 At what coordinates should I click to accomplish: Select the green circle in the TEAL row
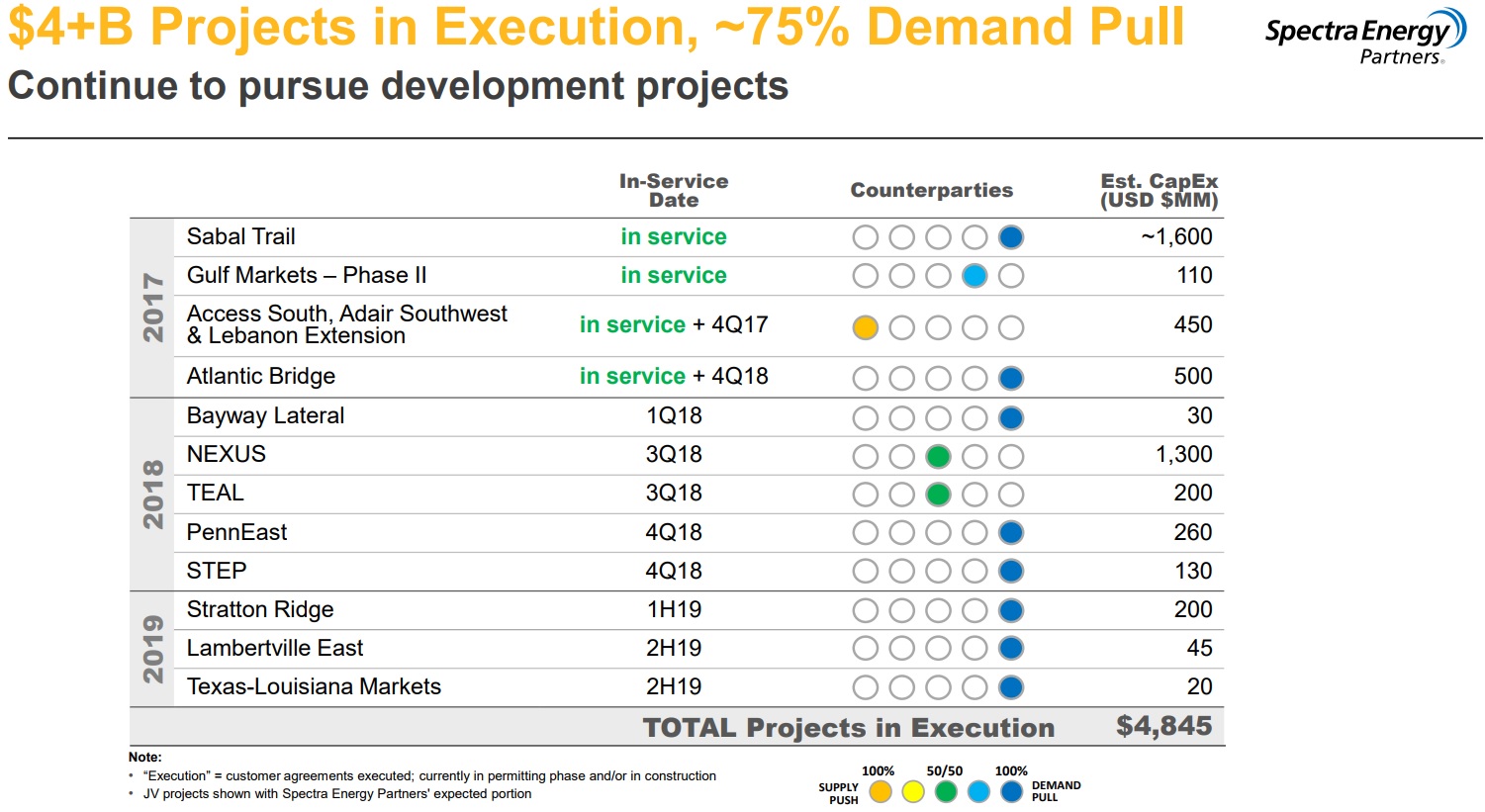(x=938, y=495)
